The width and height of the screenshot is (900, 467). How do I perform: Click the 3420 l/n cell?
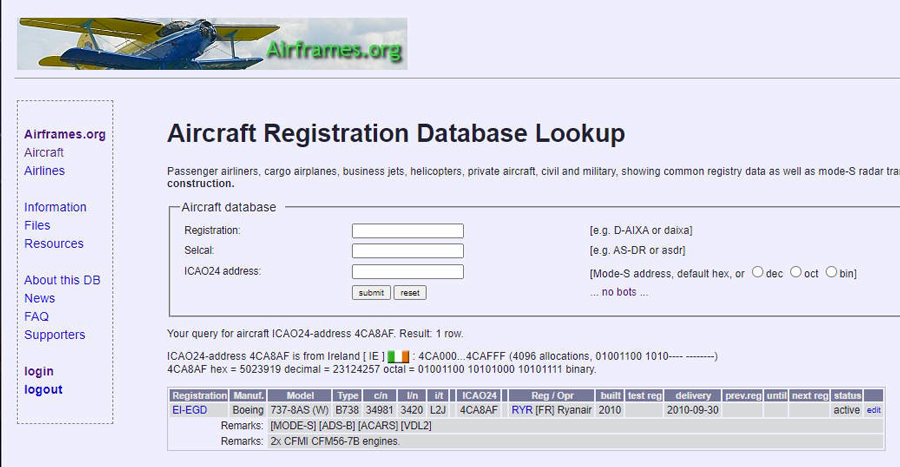coord(412,410)
